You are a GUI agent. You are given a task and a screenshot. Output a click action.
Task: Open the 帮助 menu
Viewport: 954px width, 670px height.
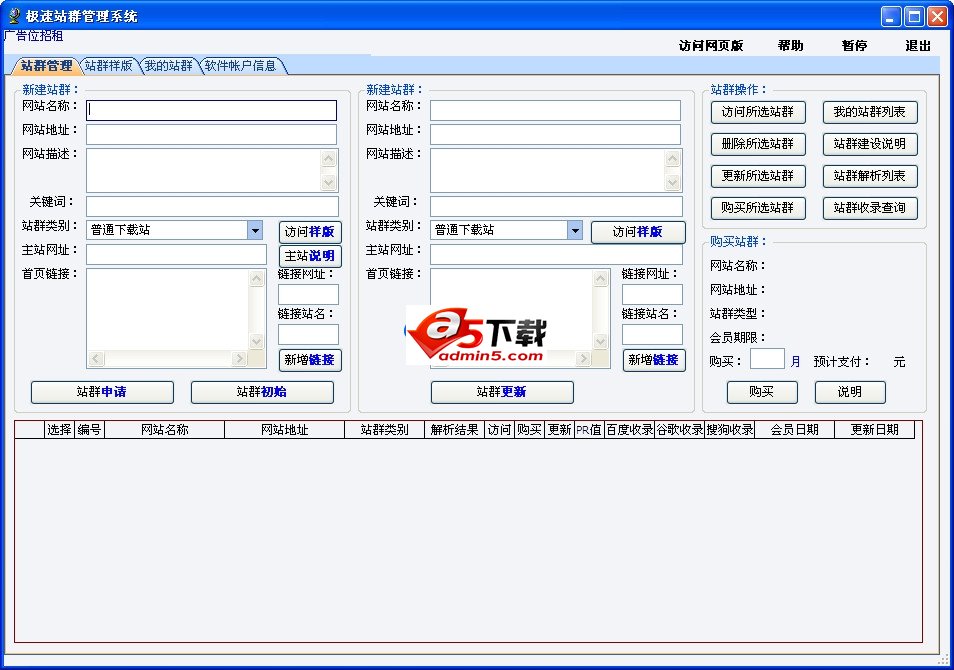coord(791,45)
